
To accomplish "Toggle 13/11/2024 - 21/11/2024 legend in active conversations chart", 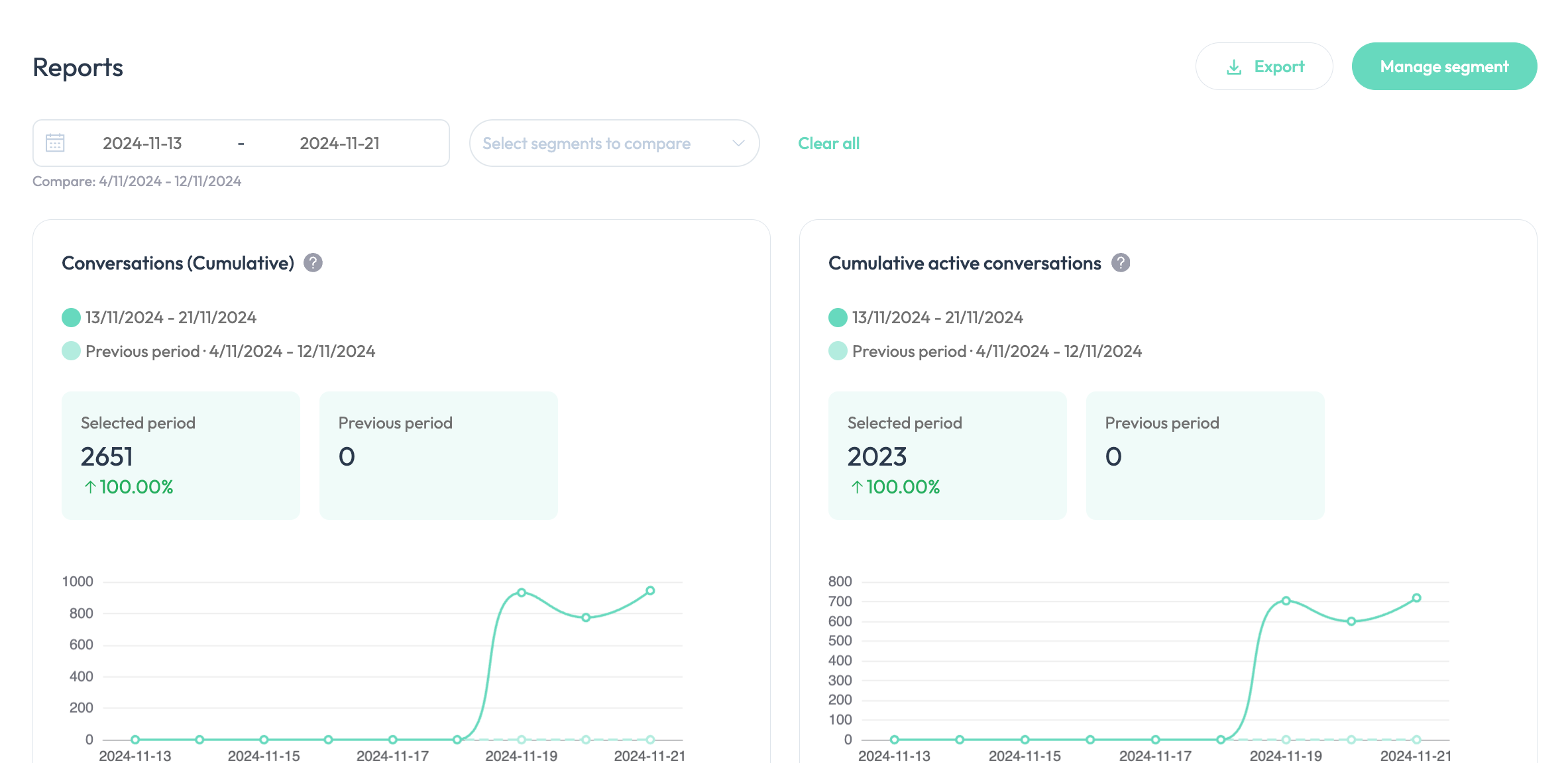I will [x=926, y=317].
